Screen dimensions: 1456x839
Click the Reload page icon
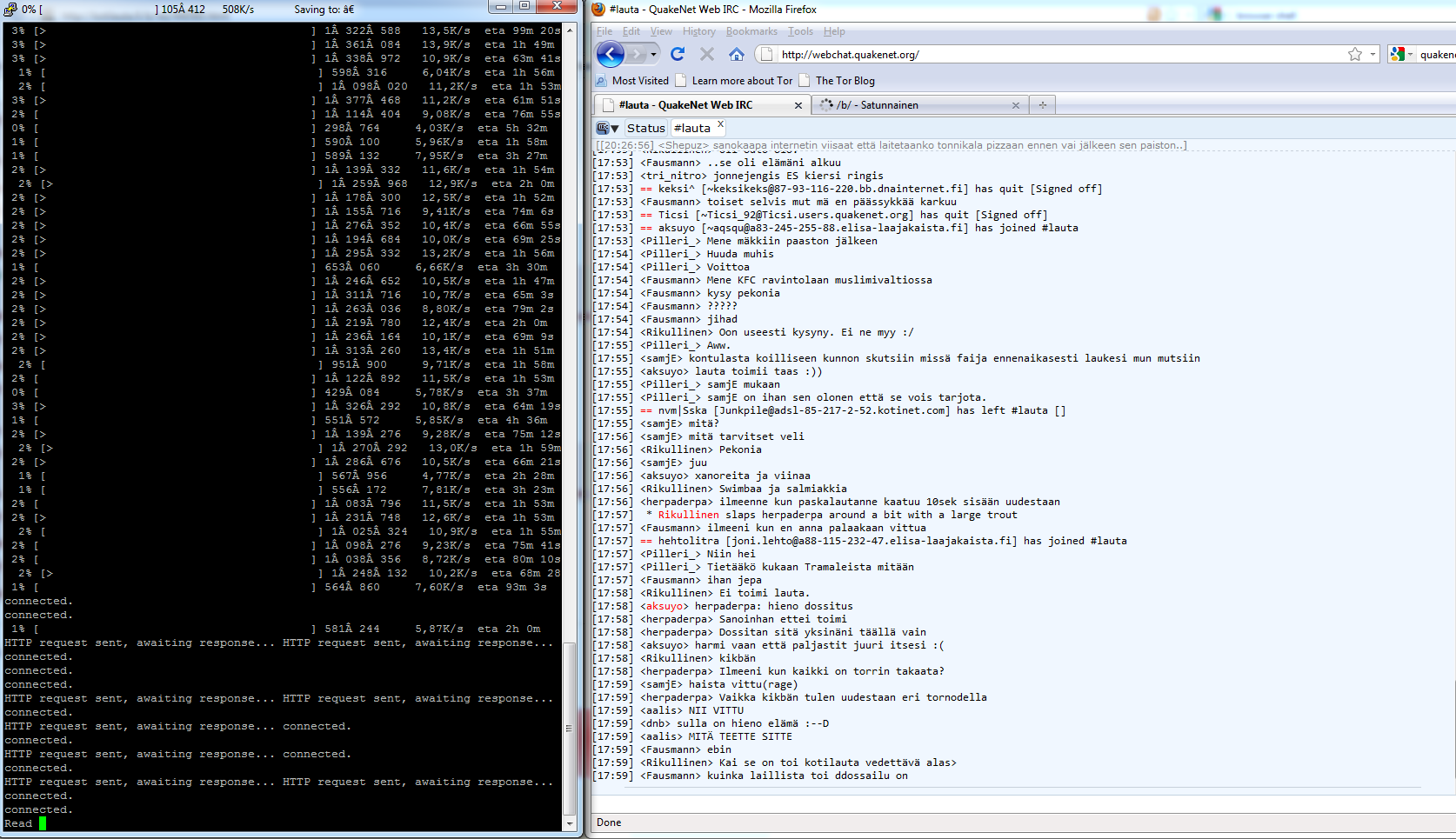coord(678,54)
